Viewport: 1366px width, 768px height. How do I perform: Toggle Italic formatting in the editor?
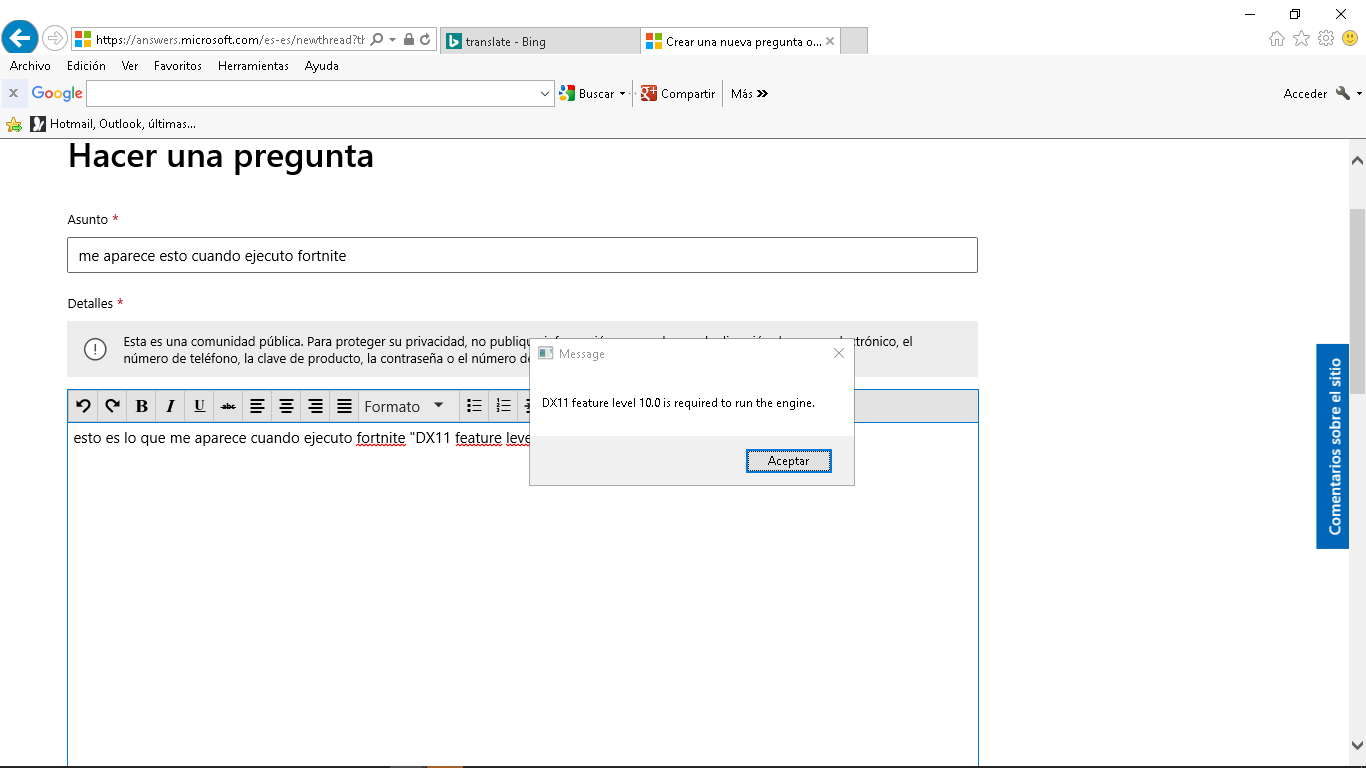pos(170,406)
